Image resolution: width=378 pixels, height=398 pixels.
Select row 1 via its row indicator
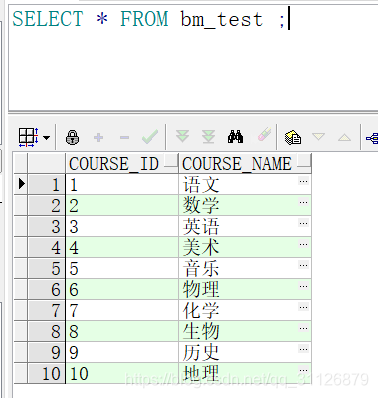(21, 184)
